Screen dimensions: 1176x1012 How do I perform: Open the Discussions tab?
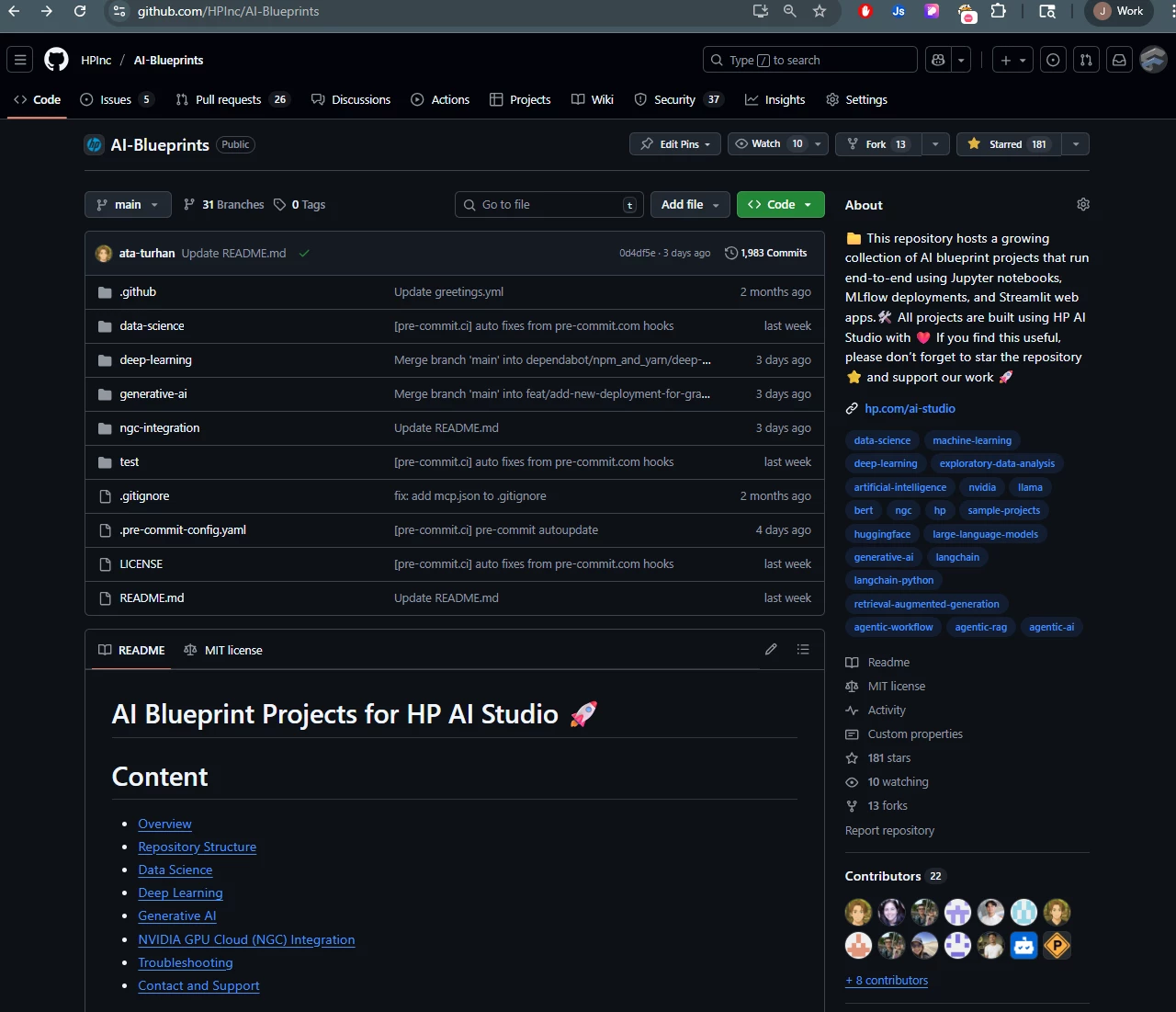point(351,99)
